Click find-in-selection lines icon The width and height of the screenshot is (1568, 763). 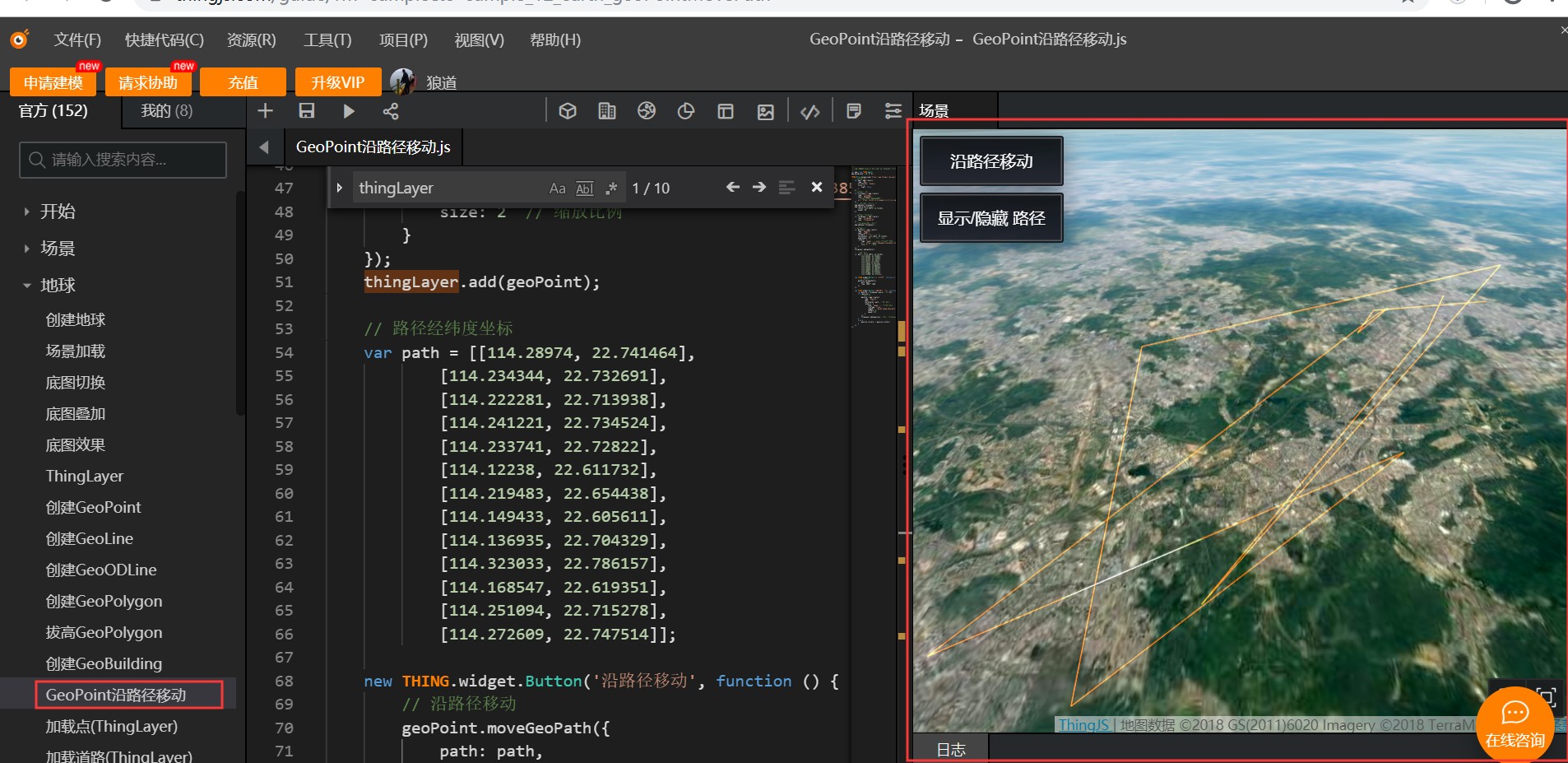coord(786,188)
